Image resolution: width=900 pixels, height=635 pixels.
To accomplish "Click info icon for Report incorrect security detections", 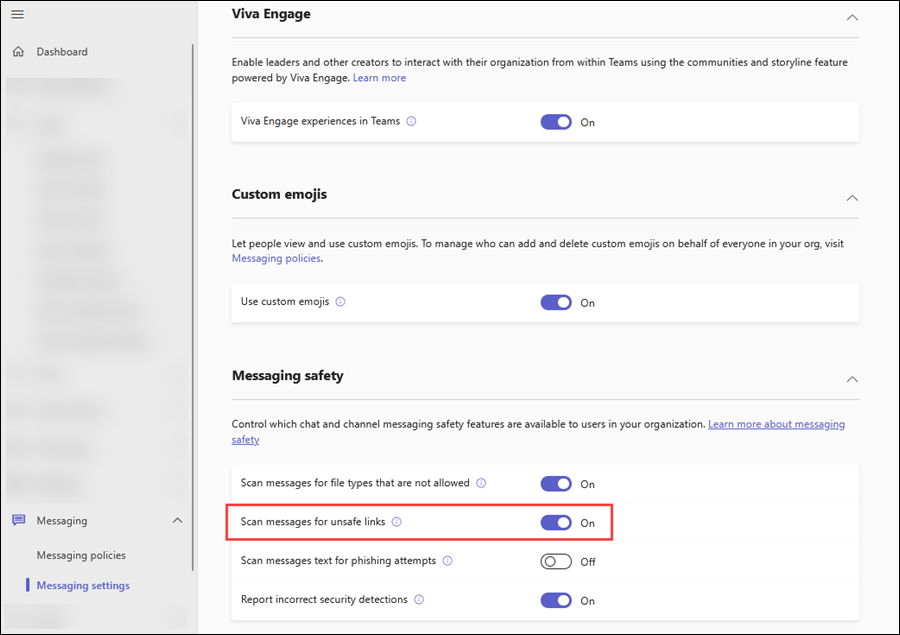I will point(419,600).
